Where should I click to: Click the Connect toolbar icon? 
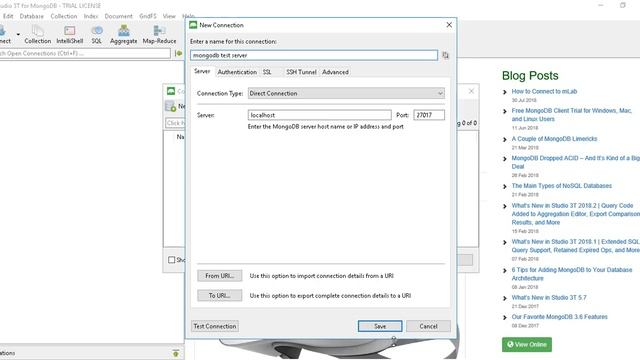[4, 35]
